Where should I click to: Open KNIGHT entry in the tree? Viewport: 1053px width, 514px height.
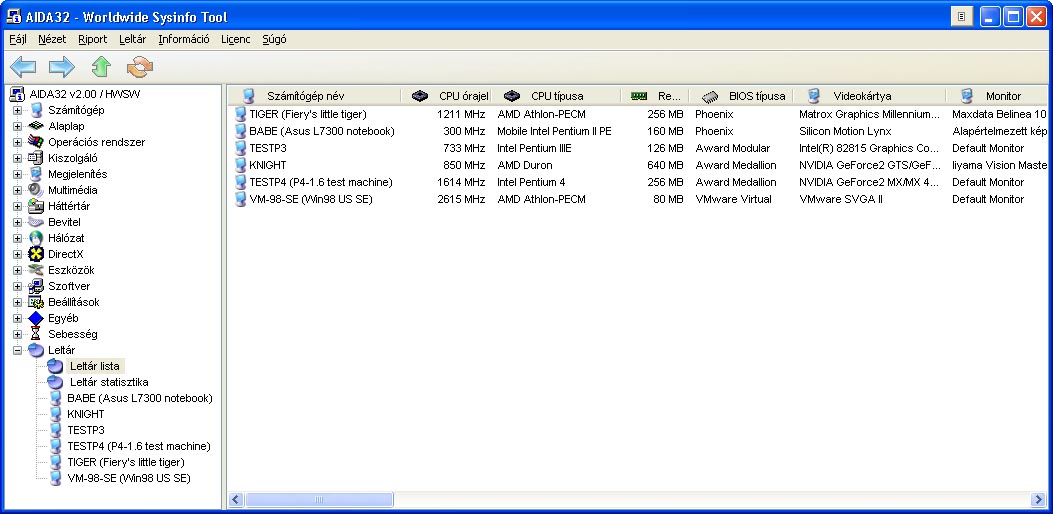pos(86,414)
